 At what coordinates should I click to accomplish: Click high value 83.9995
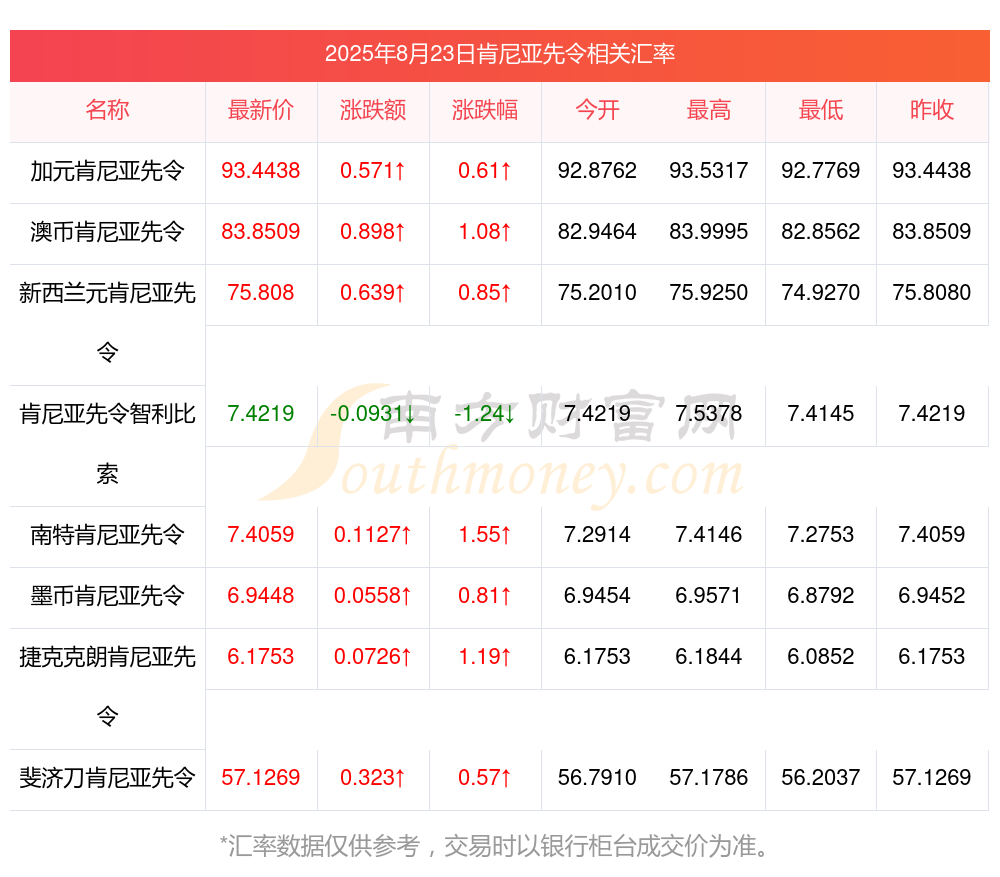[x=709, y=231]
